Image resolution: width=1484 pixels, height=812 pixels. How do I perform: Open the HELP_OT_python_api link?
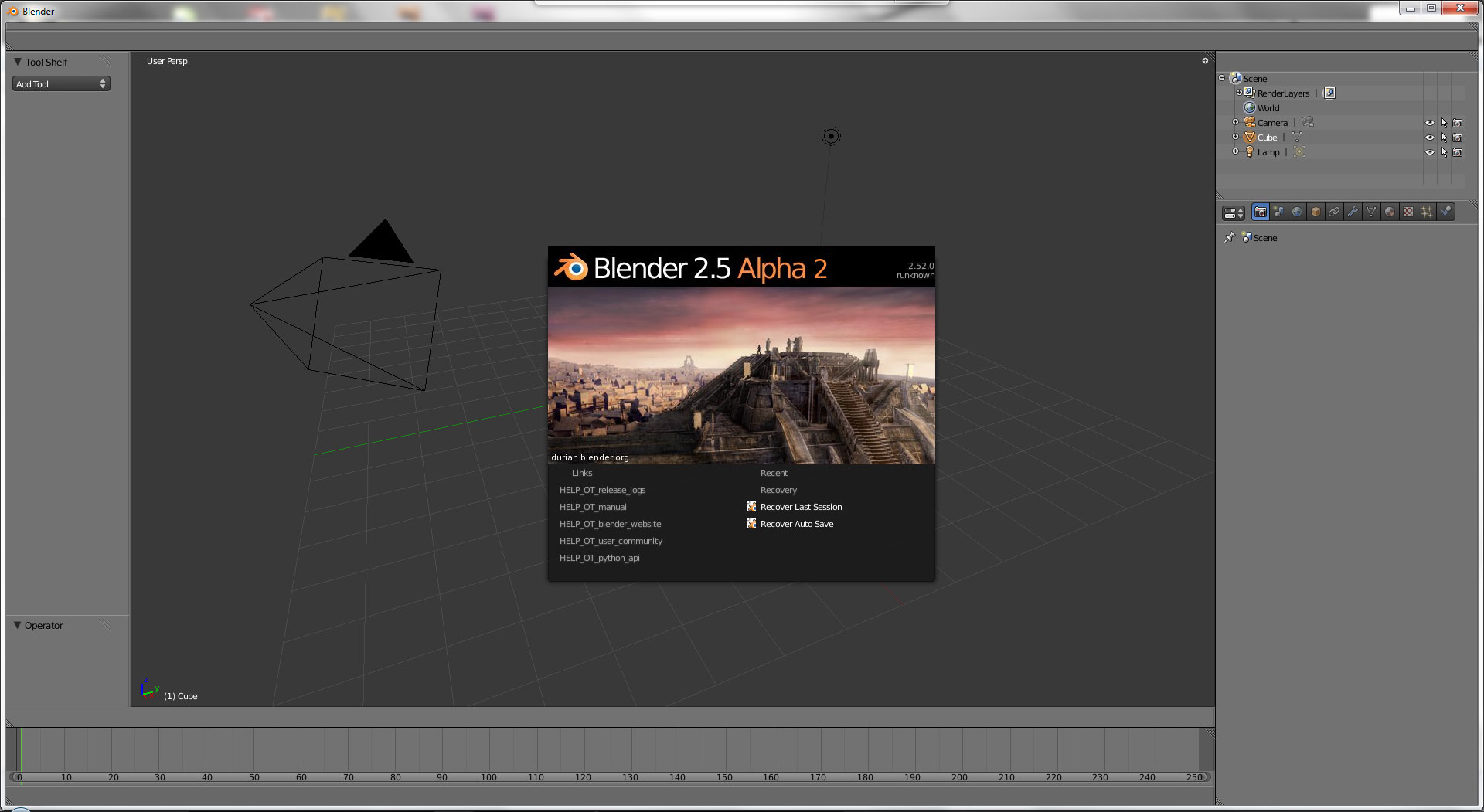click(599, 558)
